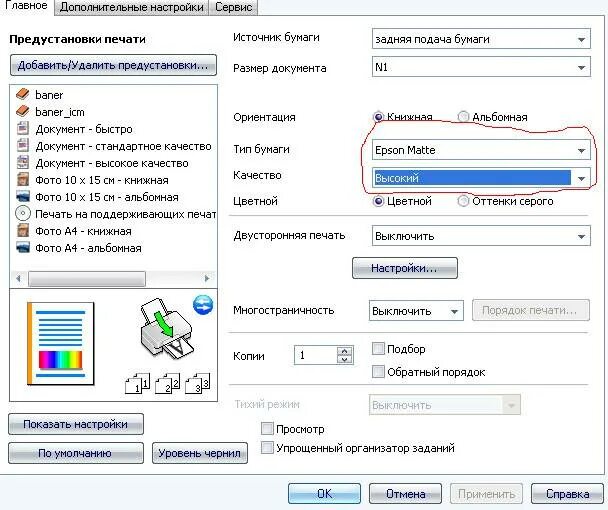Click the blue swap arrows icon in preview

point(203,305)
